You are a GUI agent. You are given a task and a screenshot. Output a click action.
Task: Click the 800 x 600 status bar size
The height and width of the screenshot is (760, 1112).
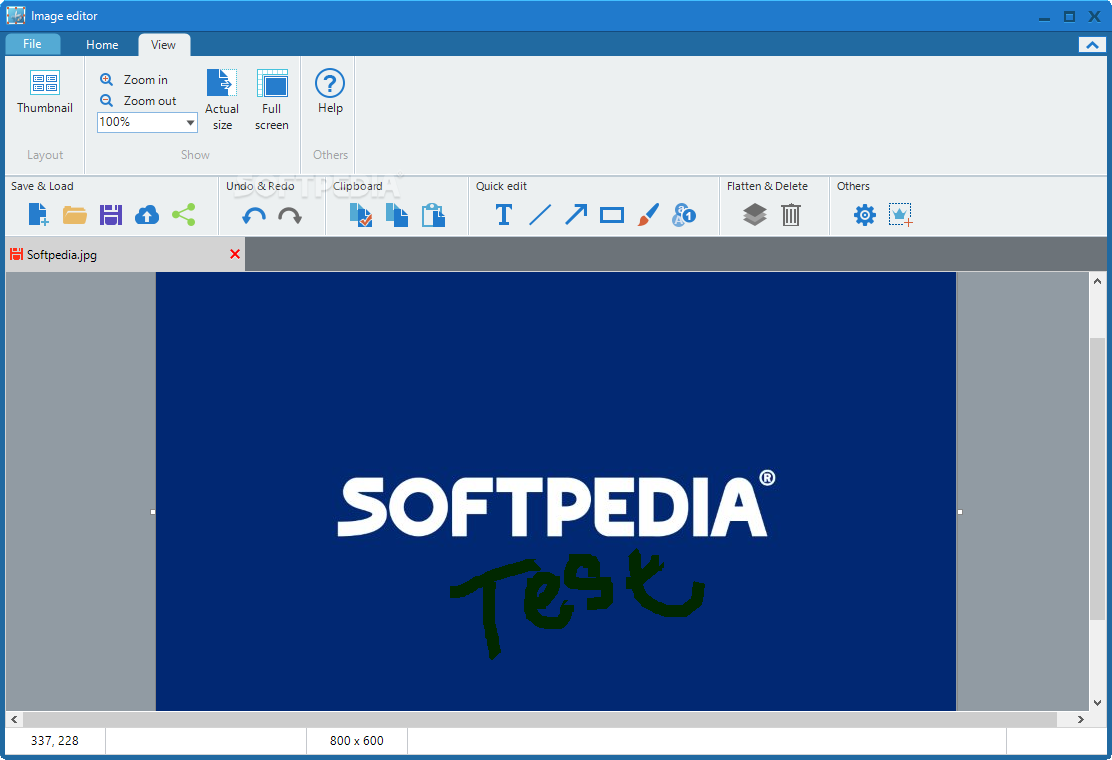point(357,741)
